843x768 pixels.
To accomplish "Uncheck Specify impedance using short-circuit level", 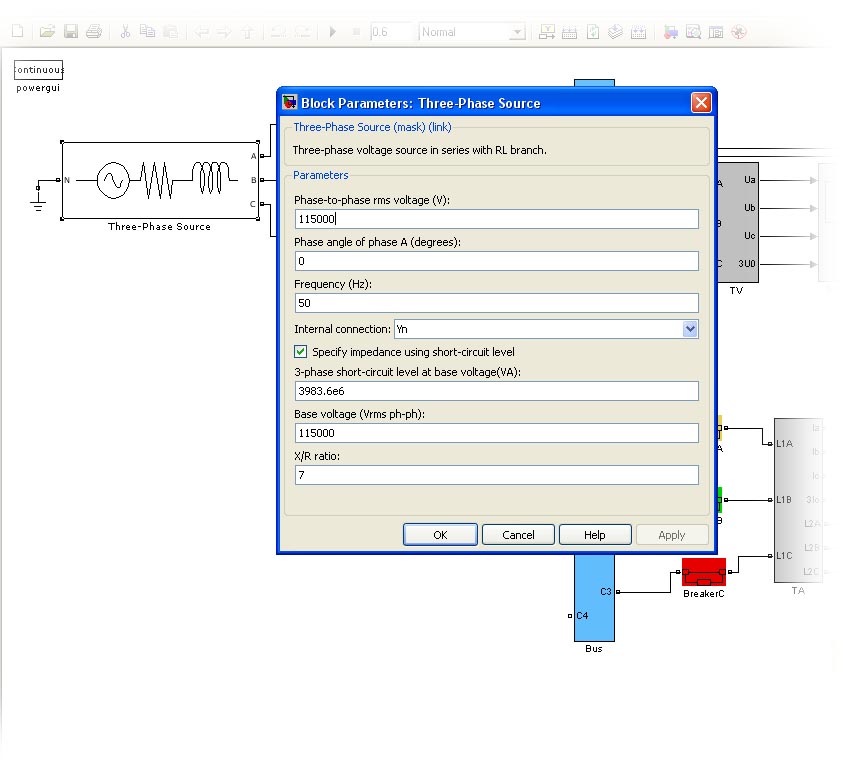I will tap(301, 352).
